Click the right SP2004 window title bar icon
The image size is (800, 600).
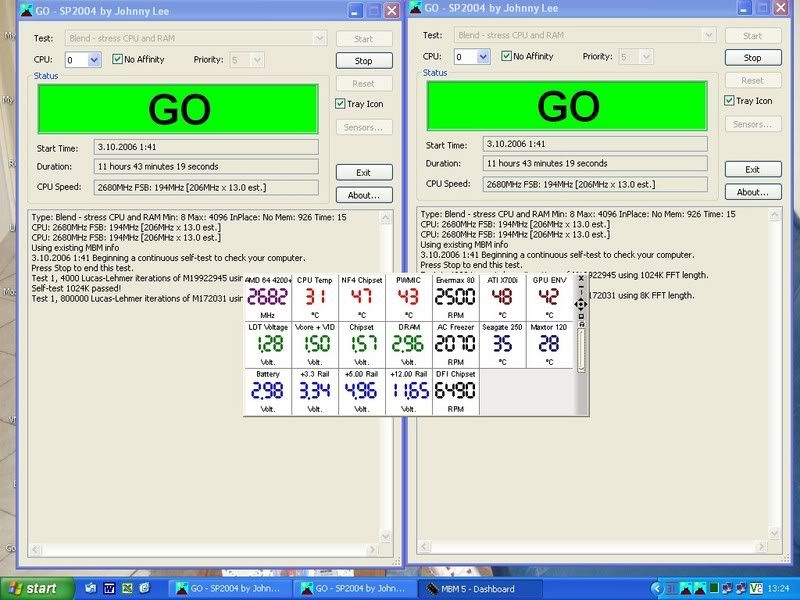point(415,8)
